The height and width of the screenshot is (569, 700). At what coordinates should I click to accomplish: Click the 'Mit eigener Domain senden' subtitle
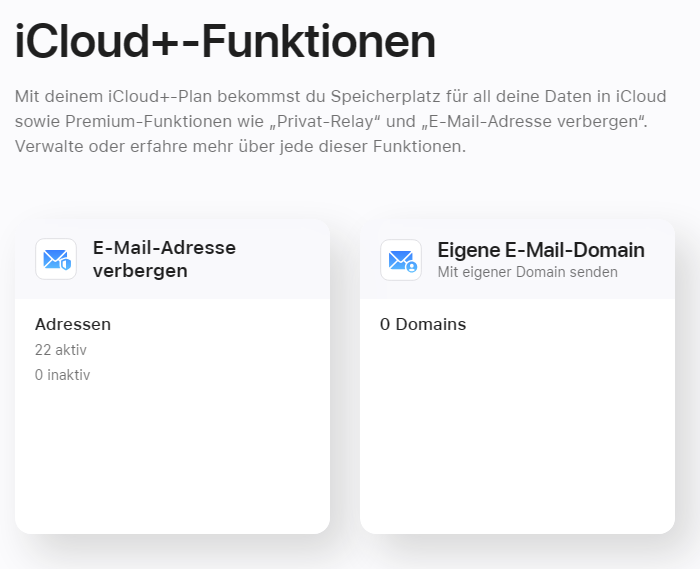tap(527, 272)
